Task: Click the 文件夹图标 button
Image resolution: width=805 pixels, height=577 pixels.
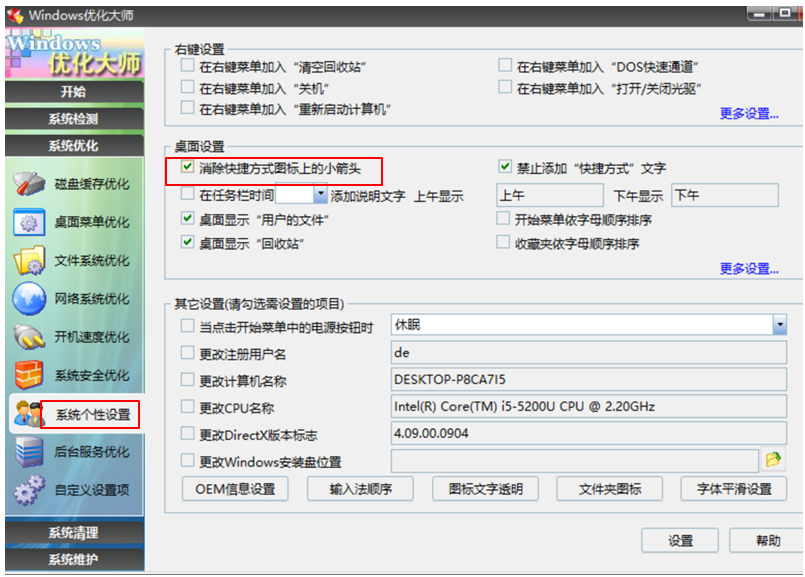Action: pyautogui.click(x=610, y=489)
